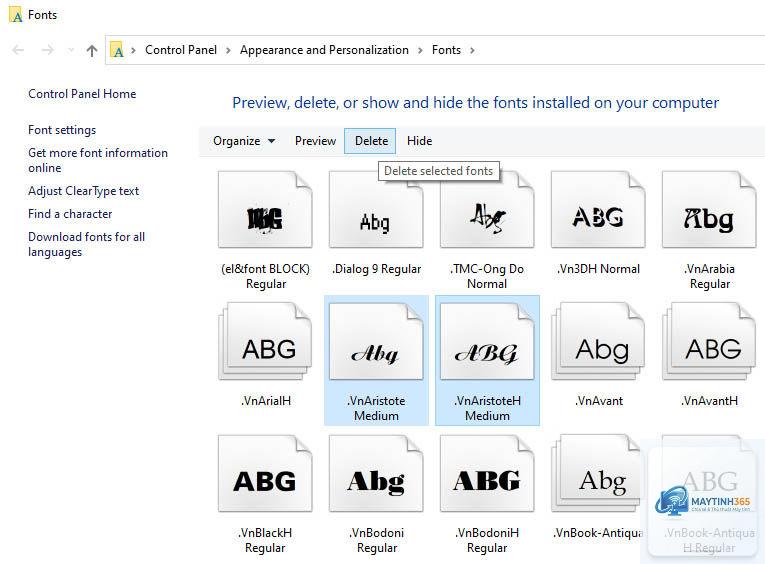Go forward with the Forward arrow

pos(48,50)
